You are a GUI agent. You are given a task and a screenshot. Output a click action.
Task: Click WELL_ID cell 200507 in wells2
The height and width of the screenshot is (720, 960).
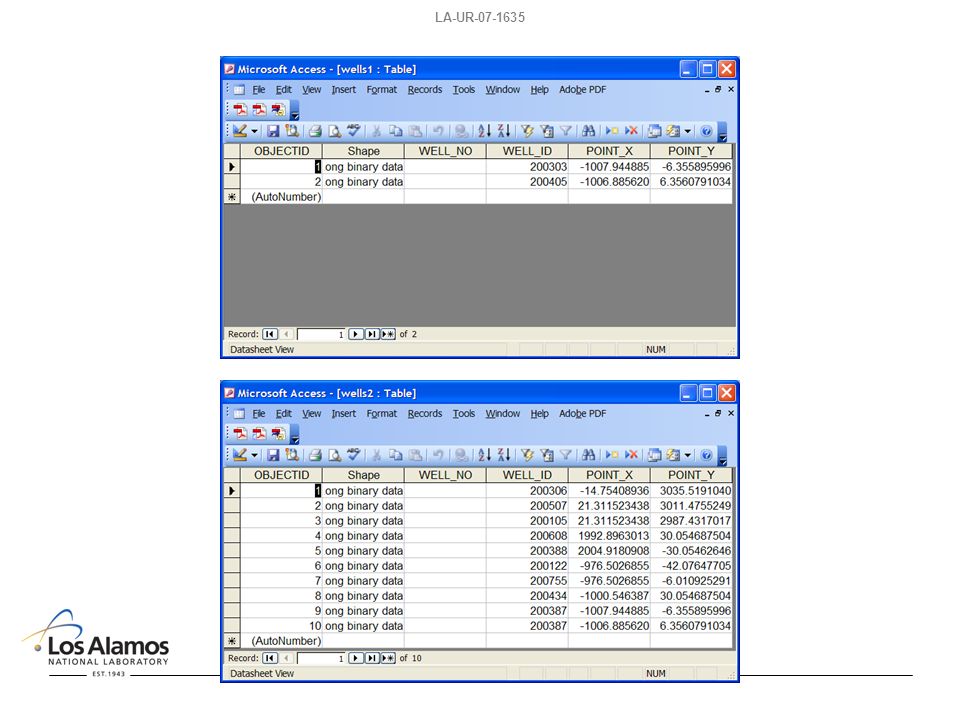pyautogui.click(x=527, y=506)
